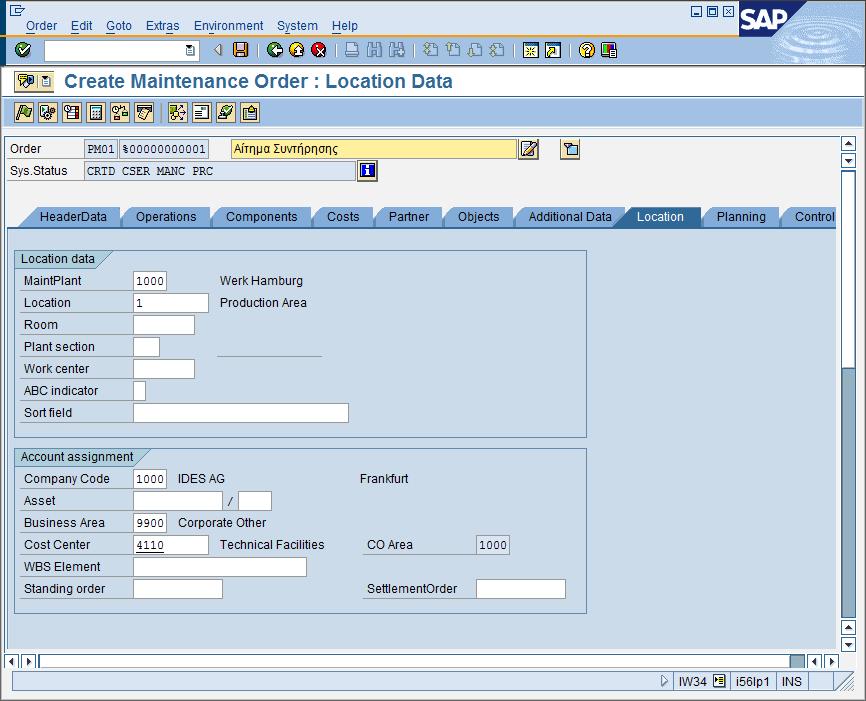Image resolution: width=866 pixels, height=701 pixels.
Task: Click the Next Page icon
Action: 474,50
